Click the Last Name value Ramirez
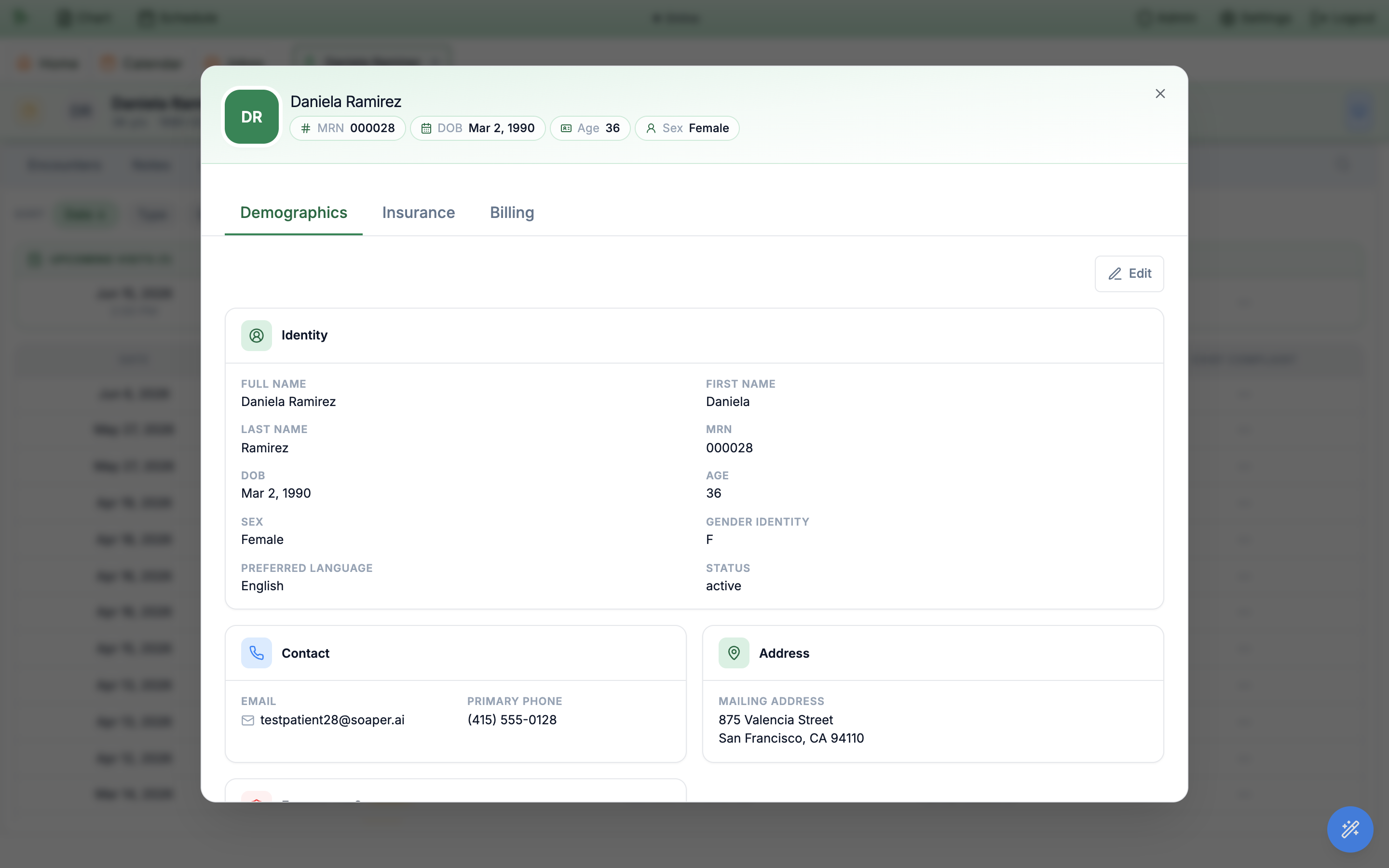 [x=265, y=448]
